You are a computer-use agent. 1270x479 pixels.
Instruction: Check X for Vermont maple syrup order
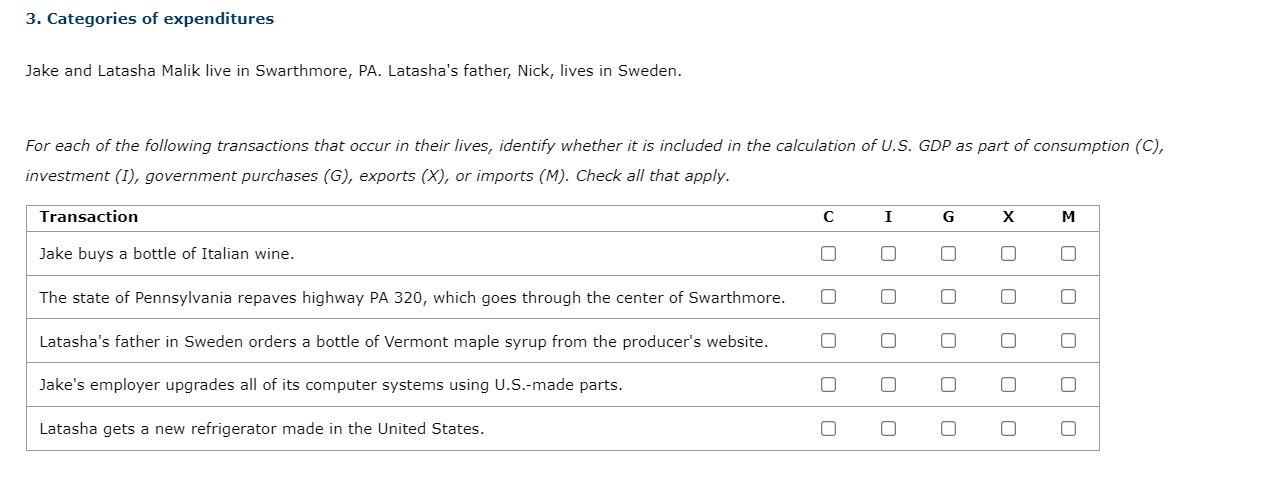[1008, 341]
